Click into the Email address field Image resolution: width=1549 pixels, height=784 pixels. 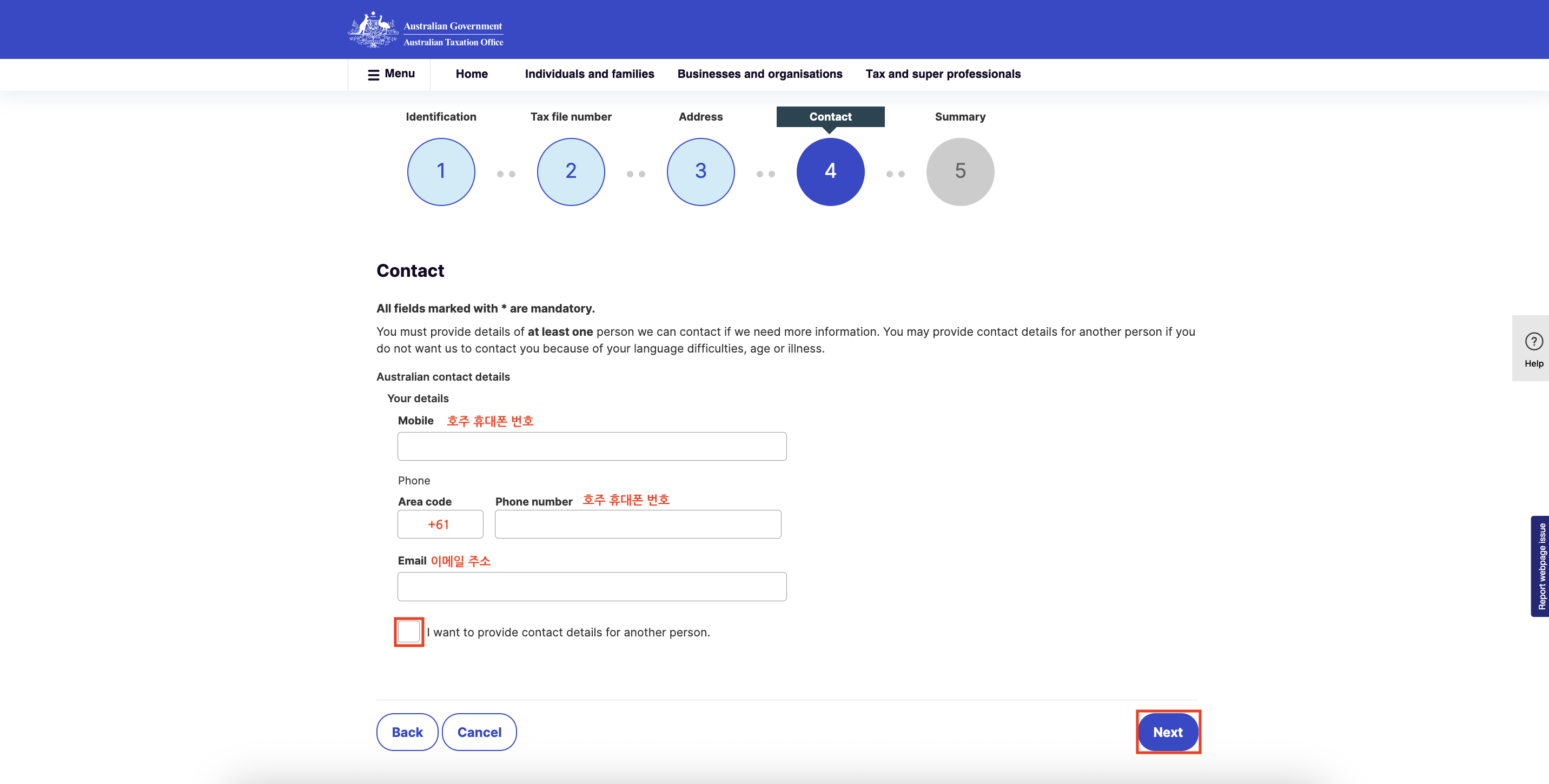pyautogui.click(x=592, y=586)
